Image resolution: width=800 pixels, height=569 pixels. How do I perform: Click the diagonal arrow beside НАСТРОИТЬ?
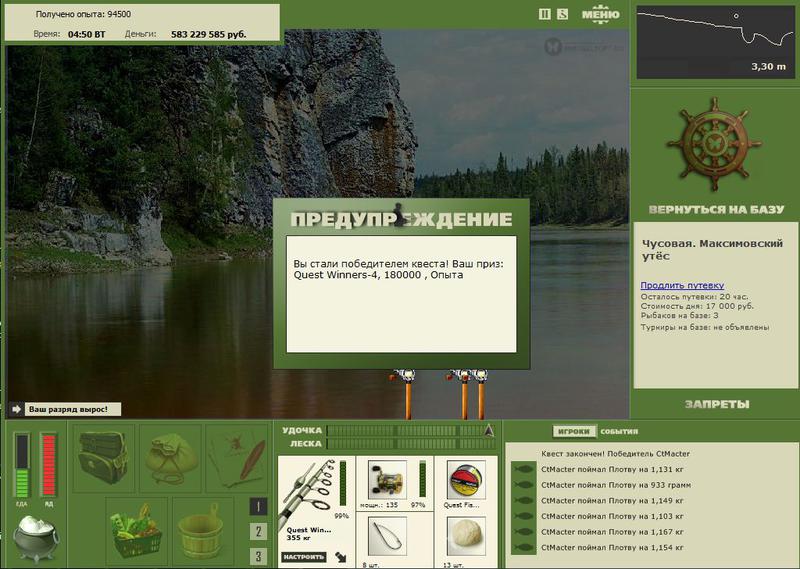341,557
